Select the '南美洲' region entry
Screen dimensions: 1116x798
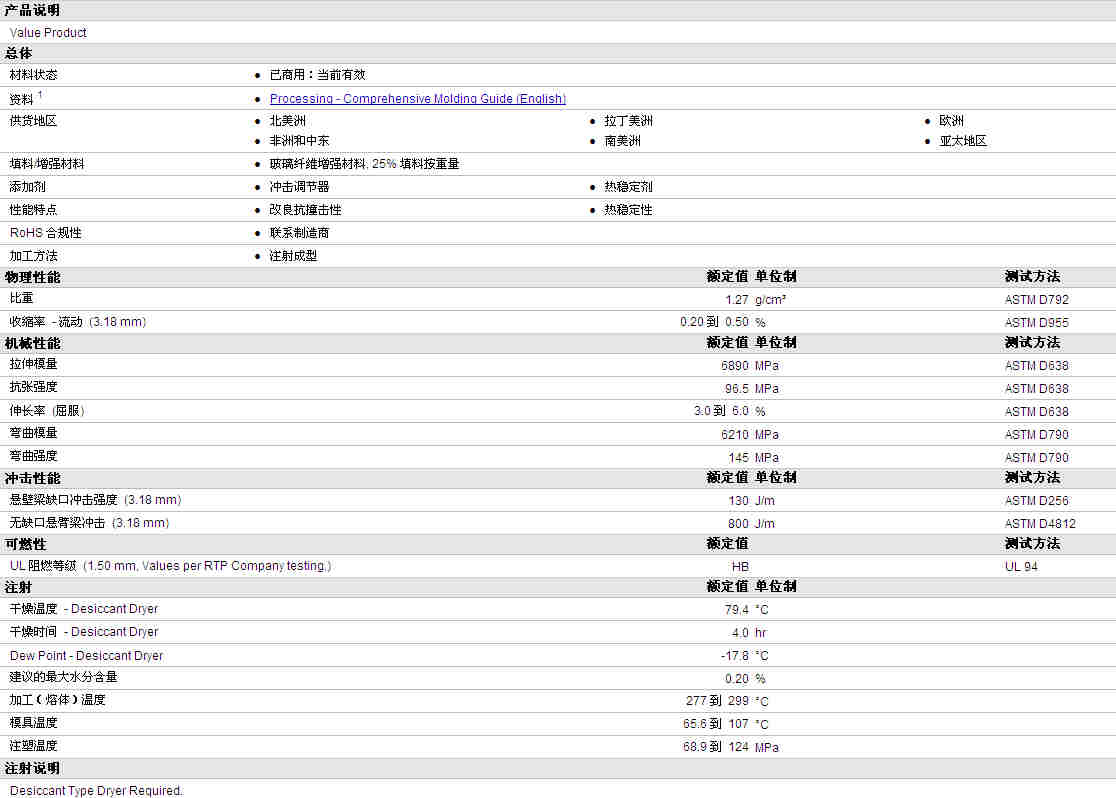click(x=623, y=141)
